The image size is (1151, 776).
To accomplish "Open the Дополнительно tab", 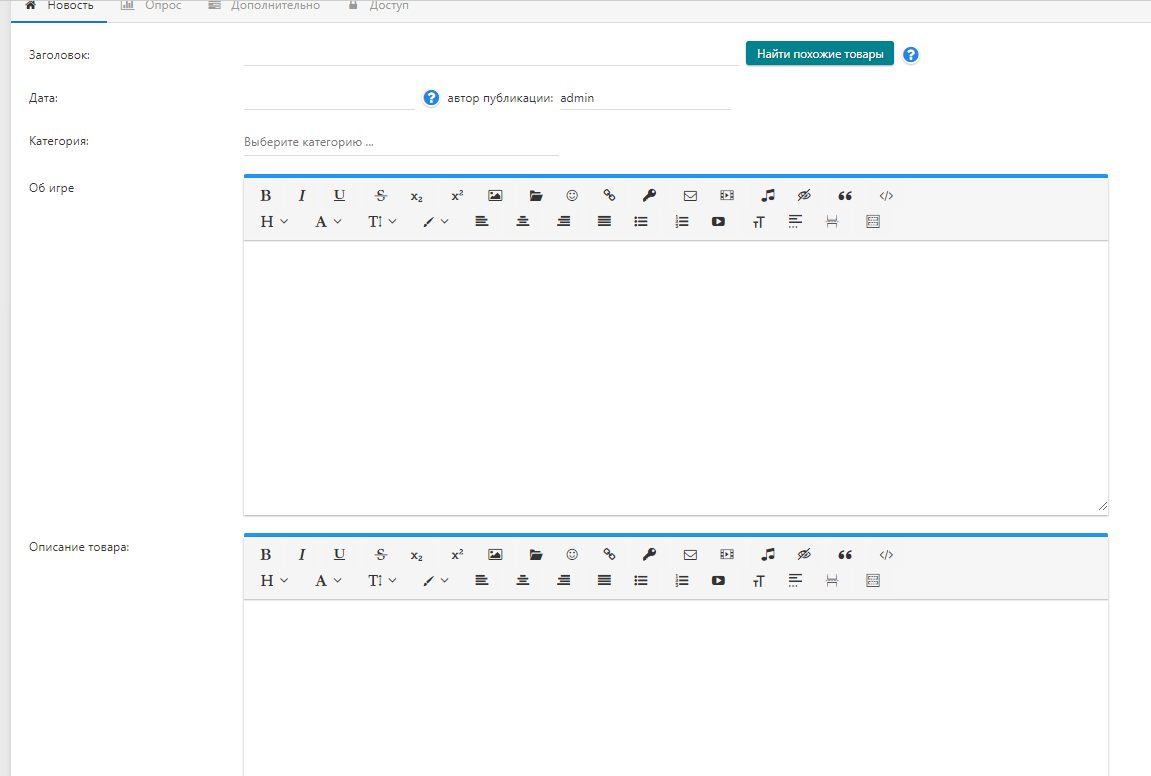I will point(264,6).
